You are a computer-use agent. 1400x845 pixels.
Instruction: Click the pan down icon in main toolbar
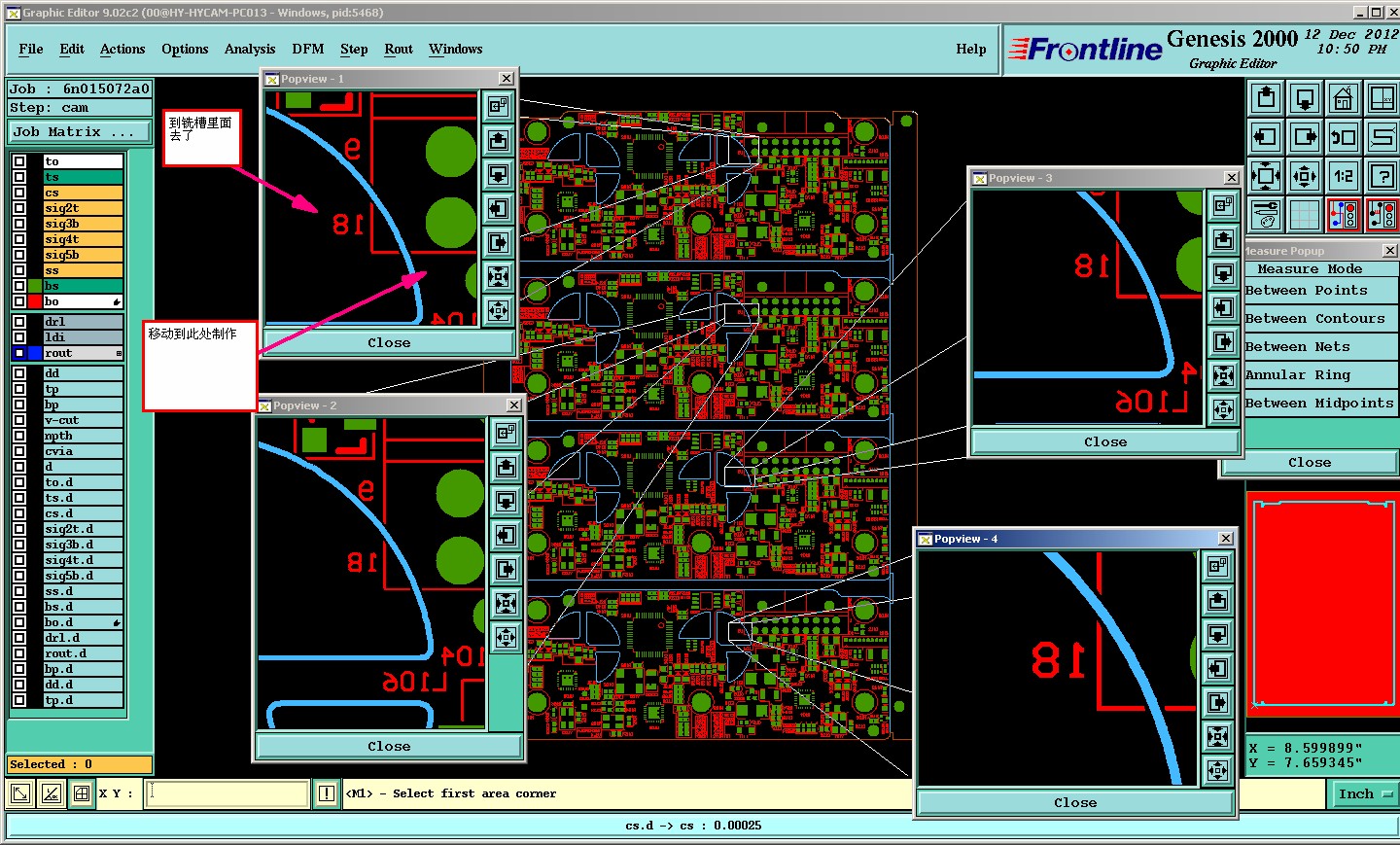coord(1305,98)
